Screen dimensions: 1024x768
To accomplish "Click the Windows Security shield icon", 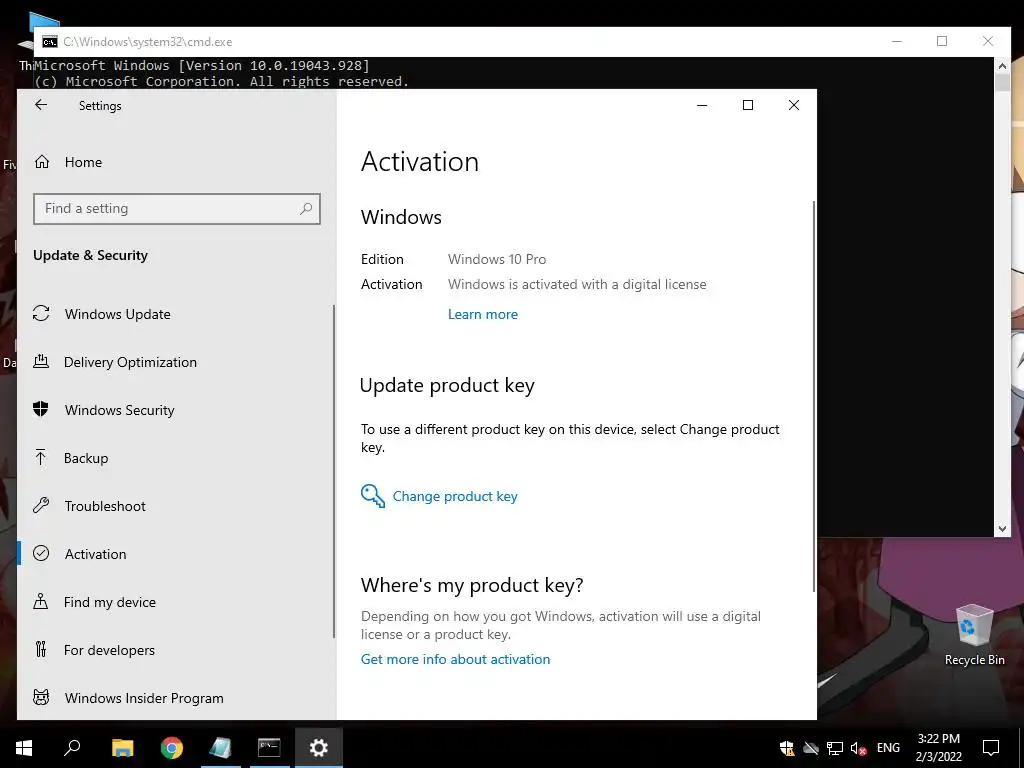I will [41, 409].
